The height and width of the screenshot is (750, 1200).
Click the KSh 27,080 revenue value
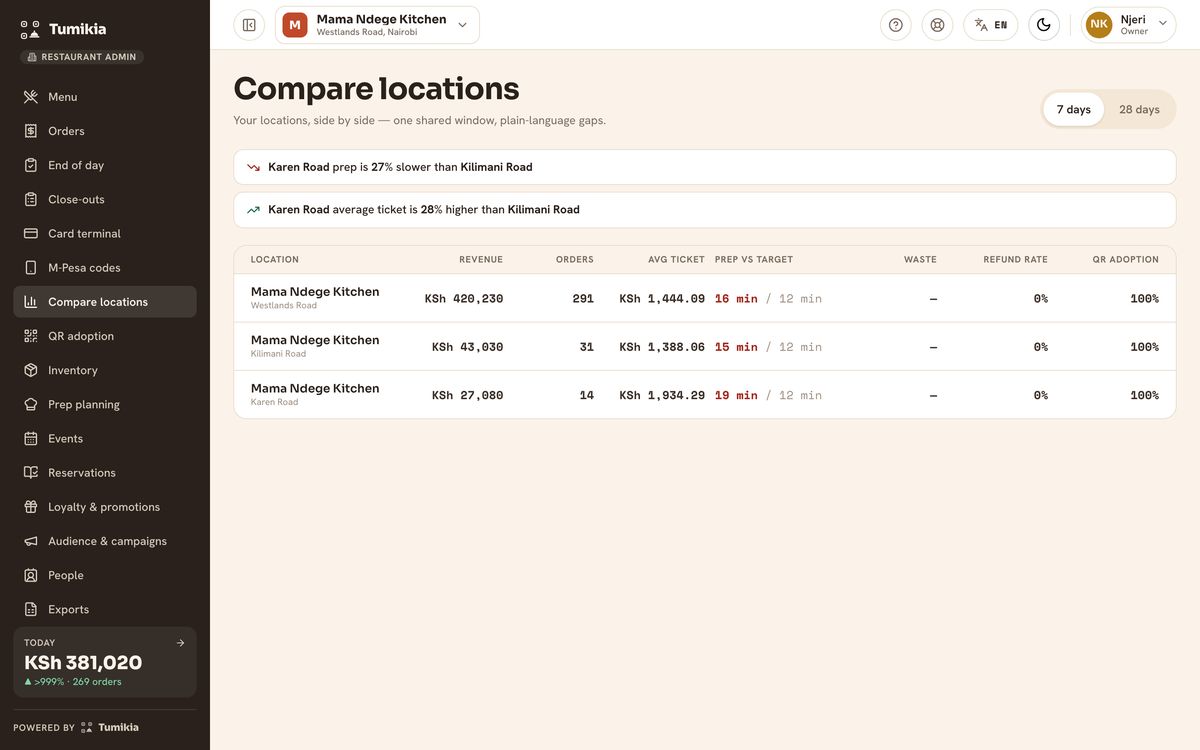[468, 396]
